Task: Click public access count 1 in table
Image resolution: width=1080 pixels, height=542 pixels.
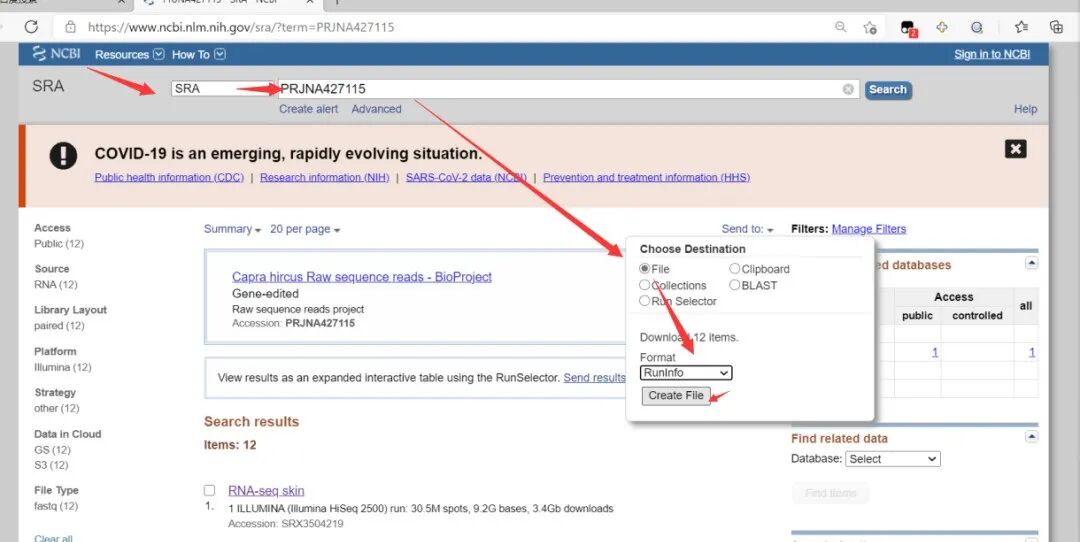Action: coord(935,352)
